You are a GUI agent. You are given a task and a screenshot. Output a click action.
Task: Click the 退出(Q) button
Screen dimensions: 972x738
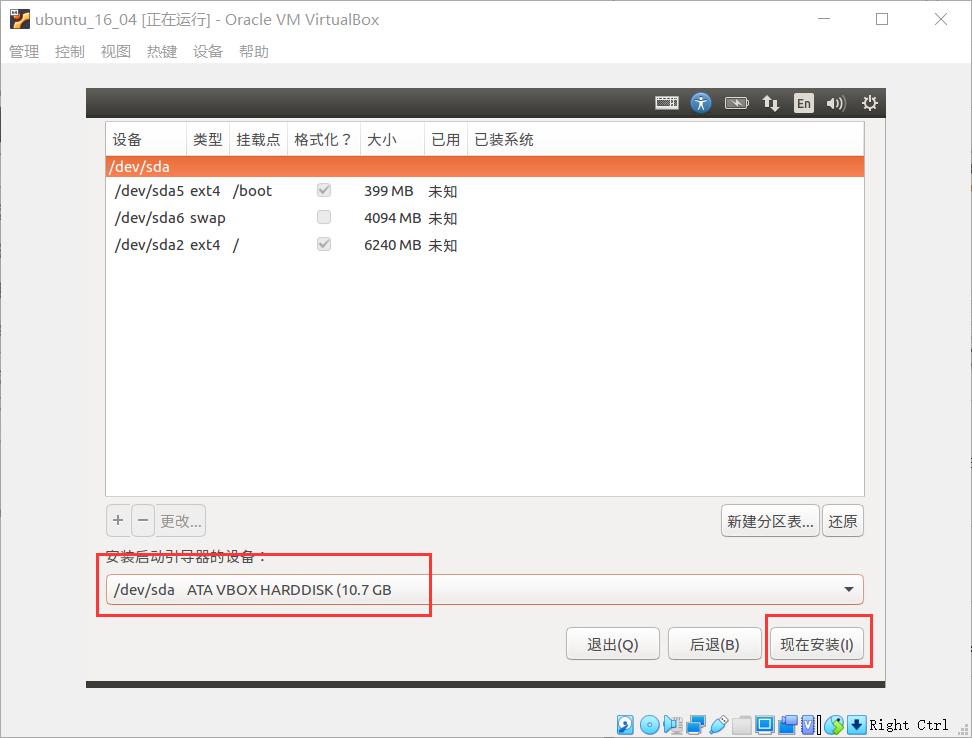pos(612,644)
